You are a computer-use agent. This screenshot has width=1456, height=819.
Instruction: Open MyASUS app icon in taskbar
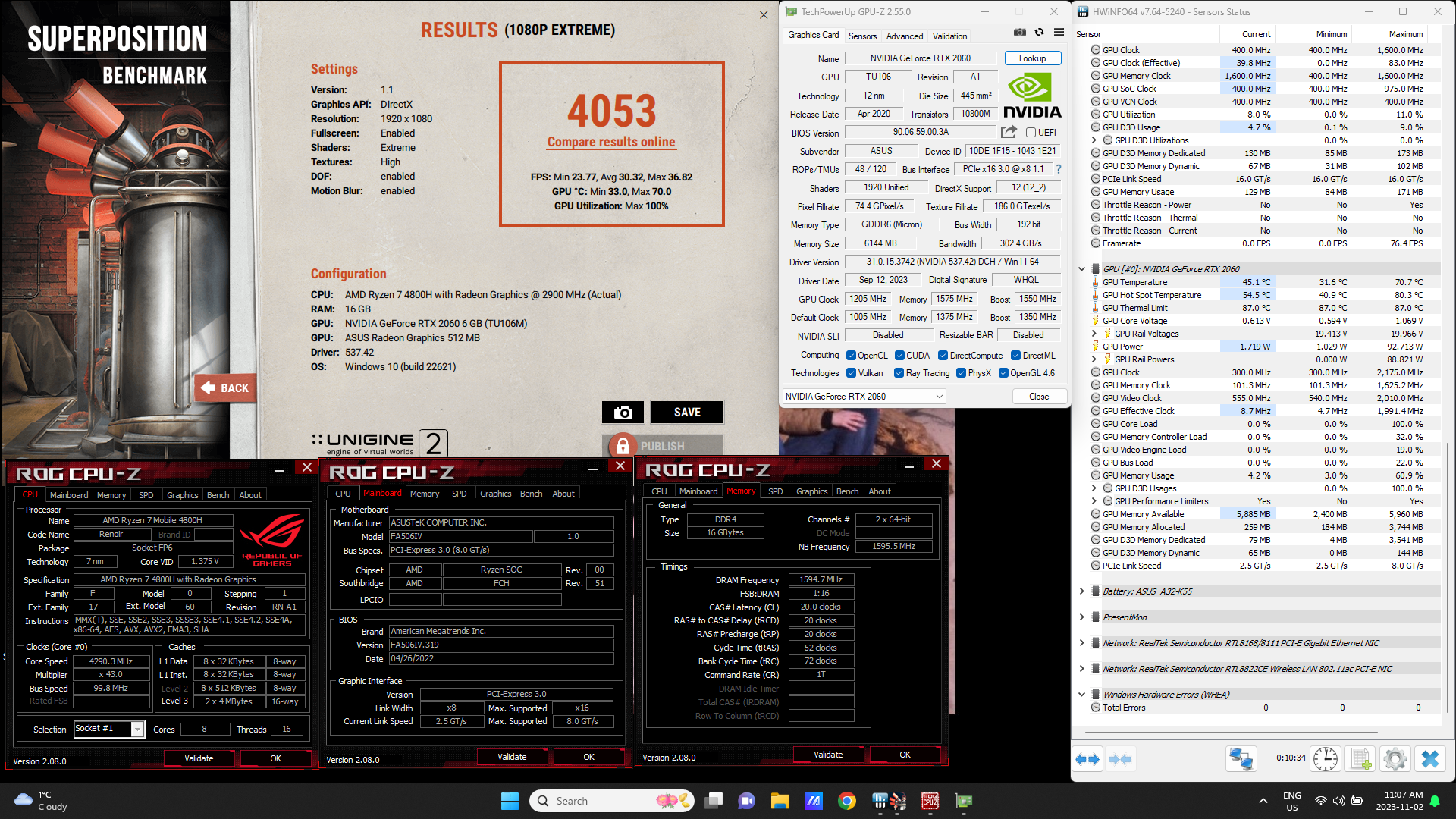coord(813,801)
